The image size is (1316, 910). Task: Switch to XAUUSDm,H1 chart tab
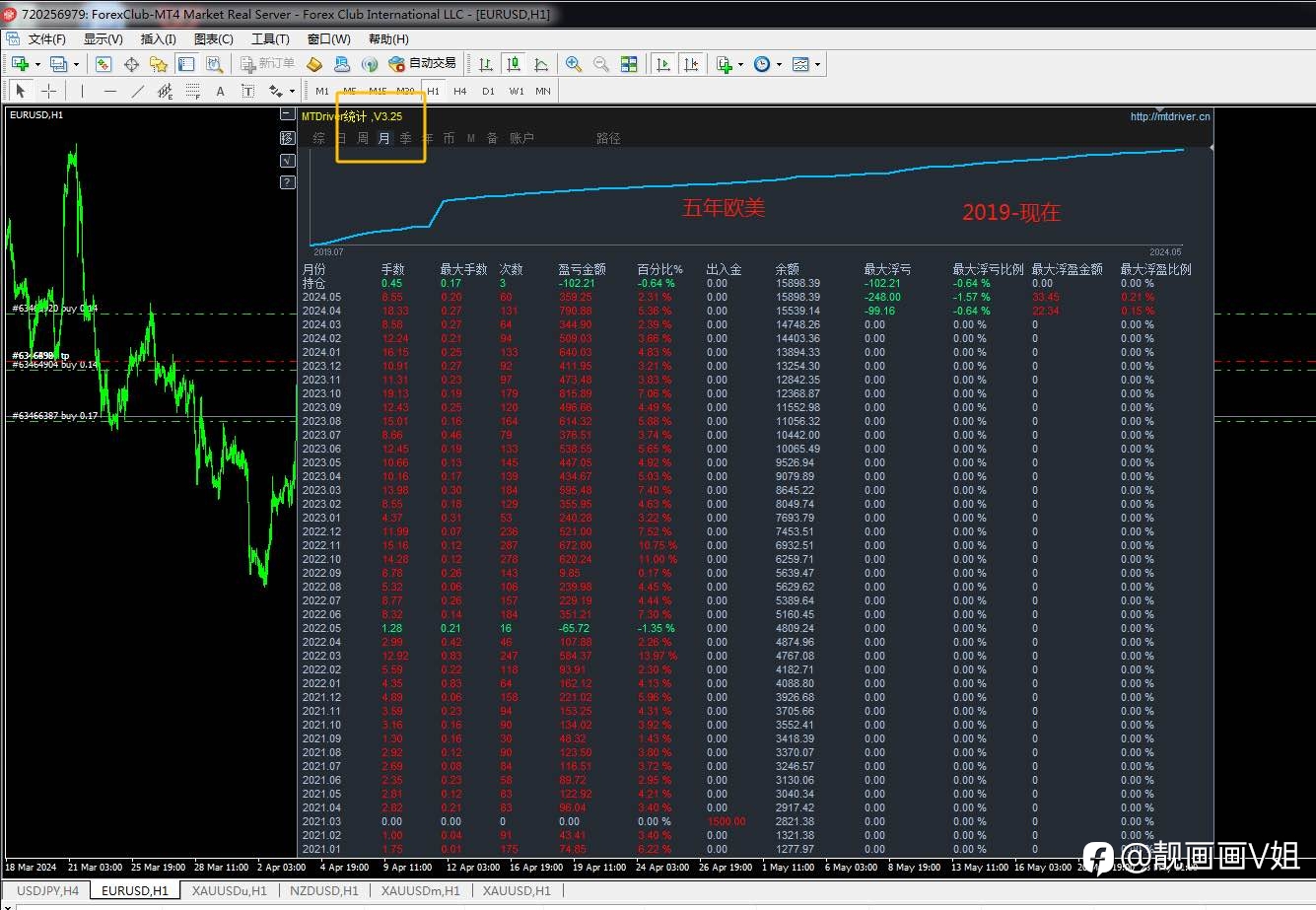[x=421, y=890]
